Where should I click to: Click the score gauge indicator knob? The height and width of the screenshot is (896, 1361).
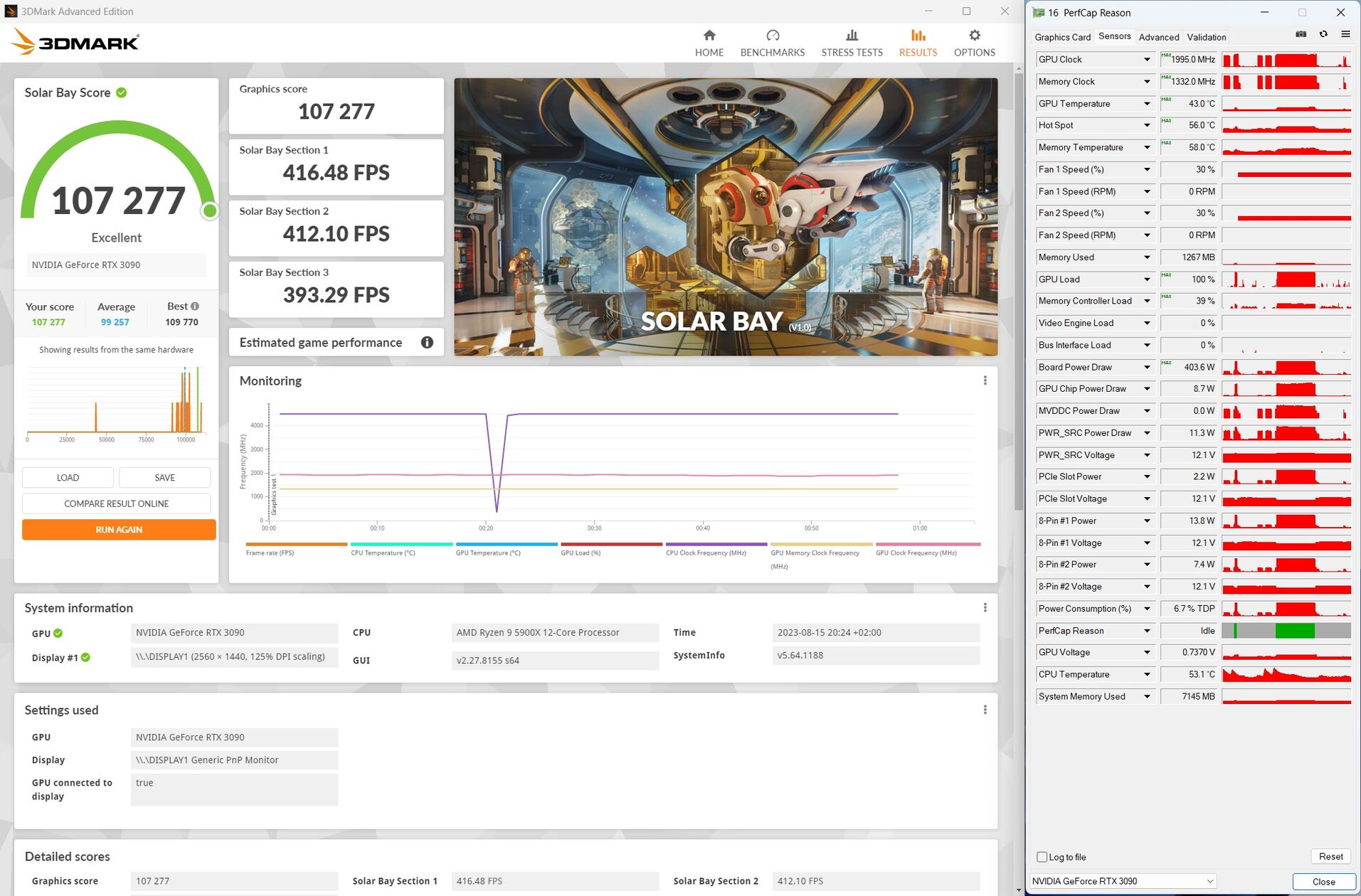(210, 211)
